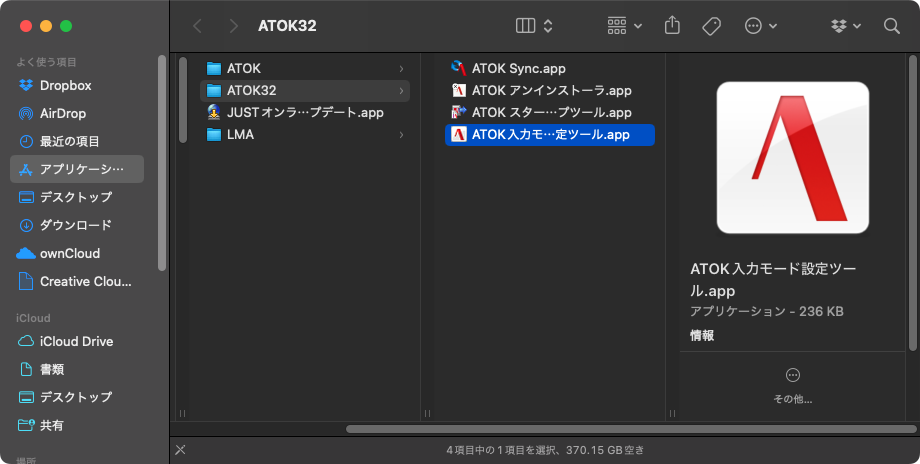Open the Dropbox toolbar dropdown
920x464 pixels.
click(x=846, y=26)
